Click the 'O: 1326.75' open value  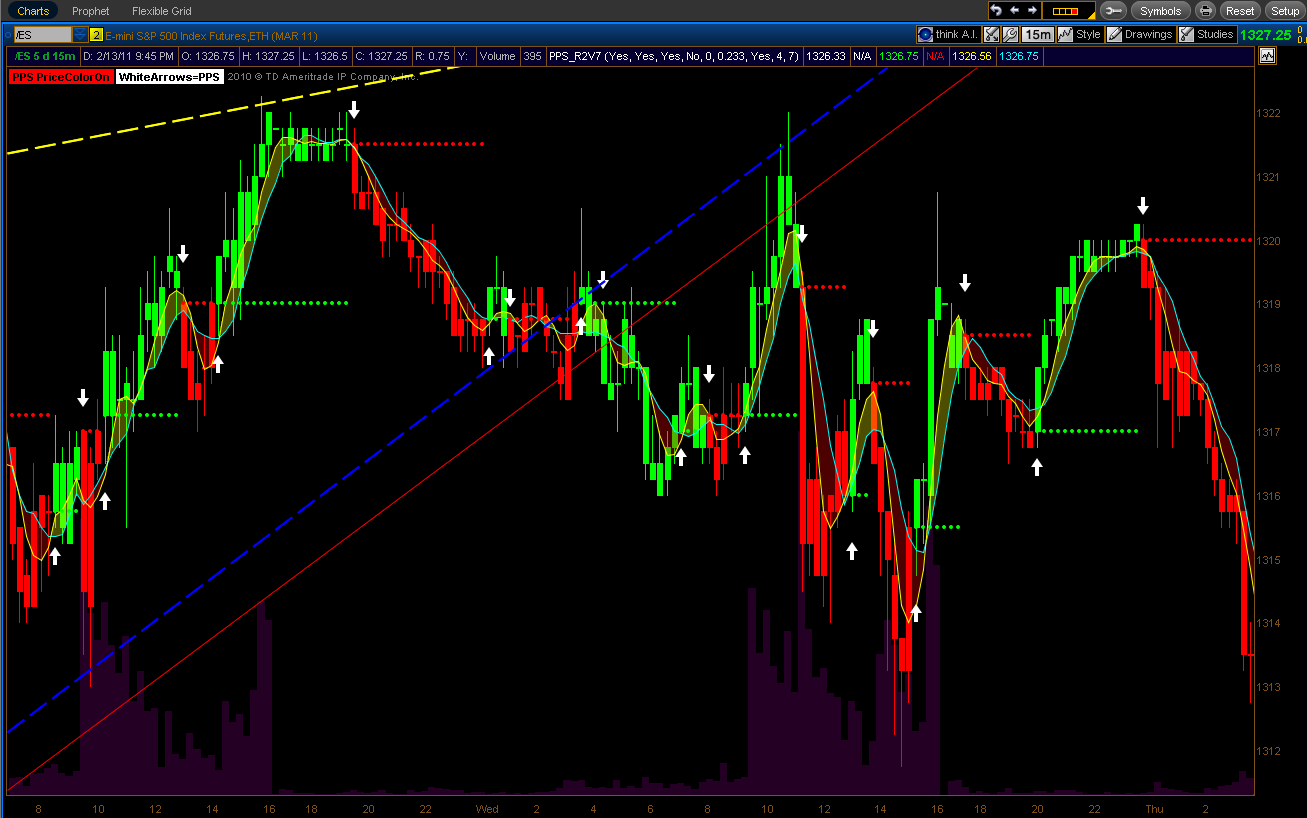click(208, 57)
